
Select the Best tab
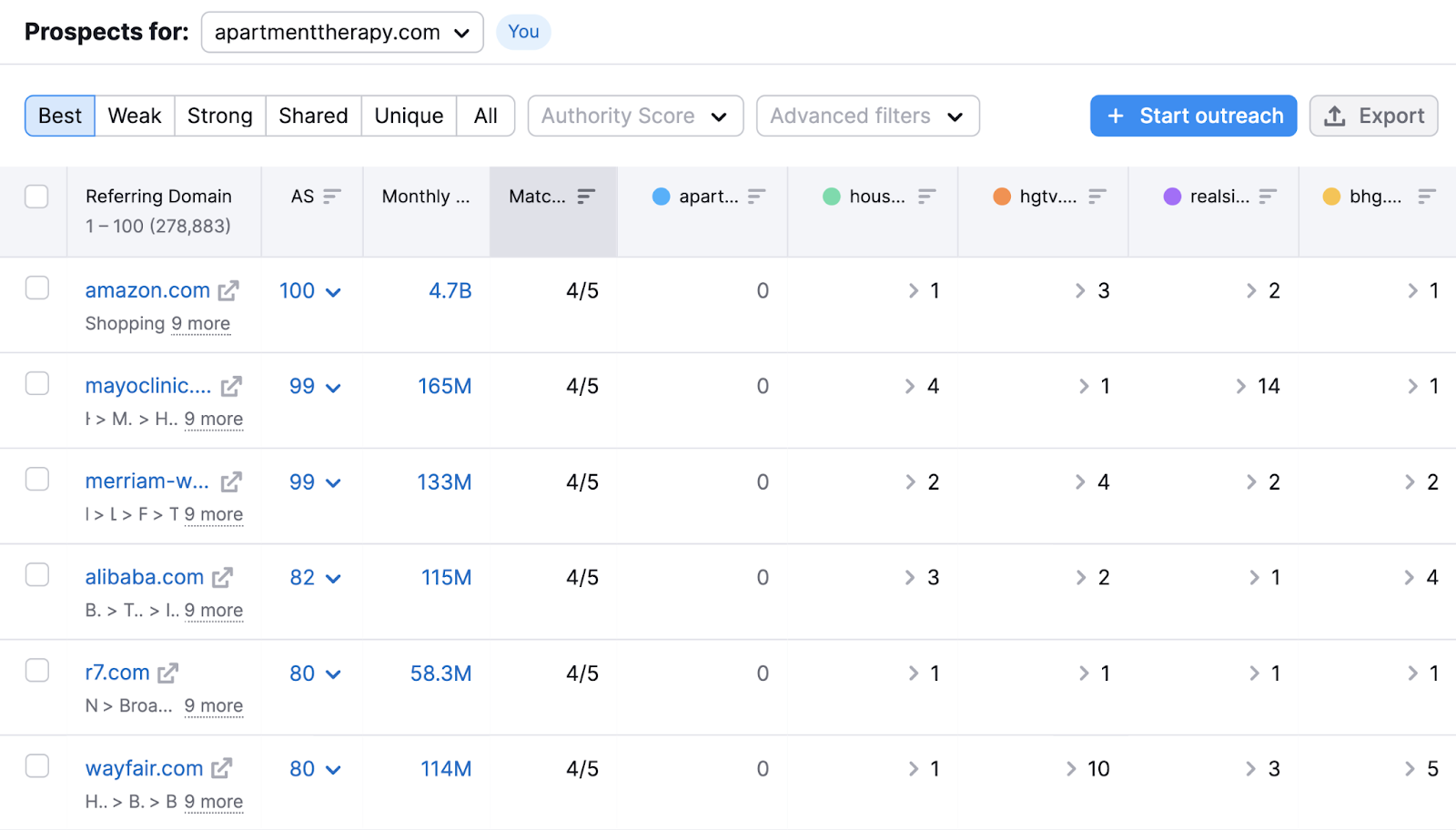pos(60,116)
